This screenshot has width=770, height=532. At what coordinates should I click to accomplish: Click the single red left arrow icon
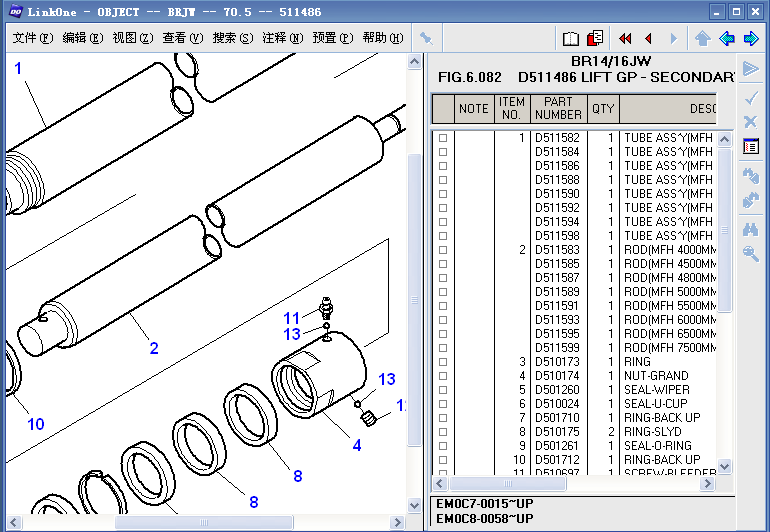click(x=648, y=39)
